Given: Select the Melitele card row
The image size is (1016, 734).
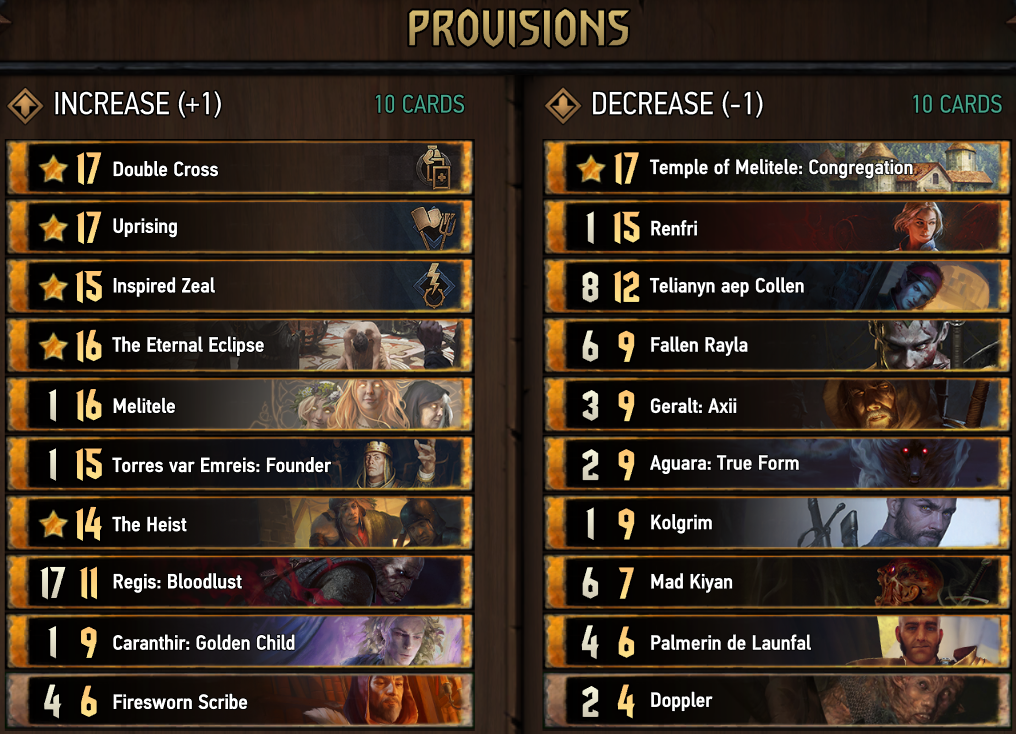Looking at the screenshot, I should click(240, 405).
